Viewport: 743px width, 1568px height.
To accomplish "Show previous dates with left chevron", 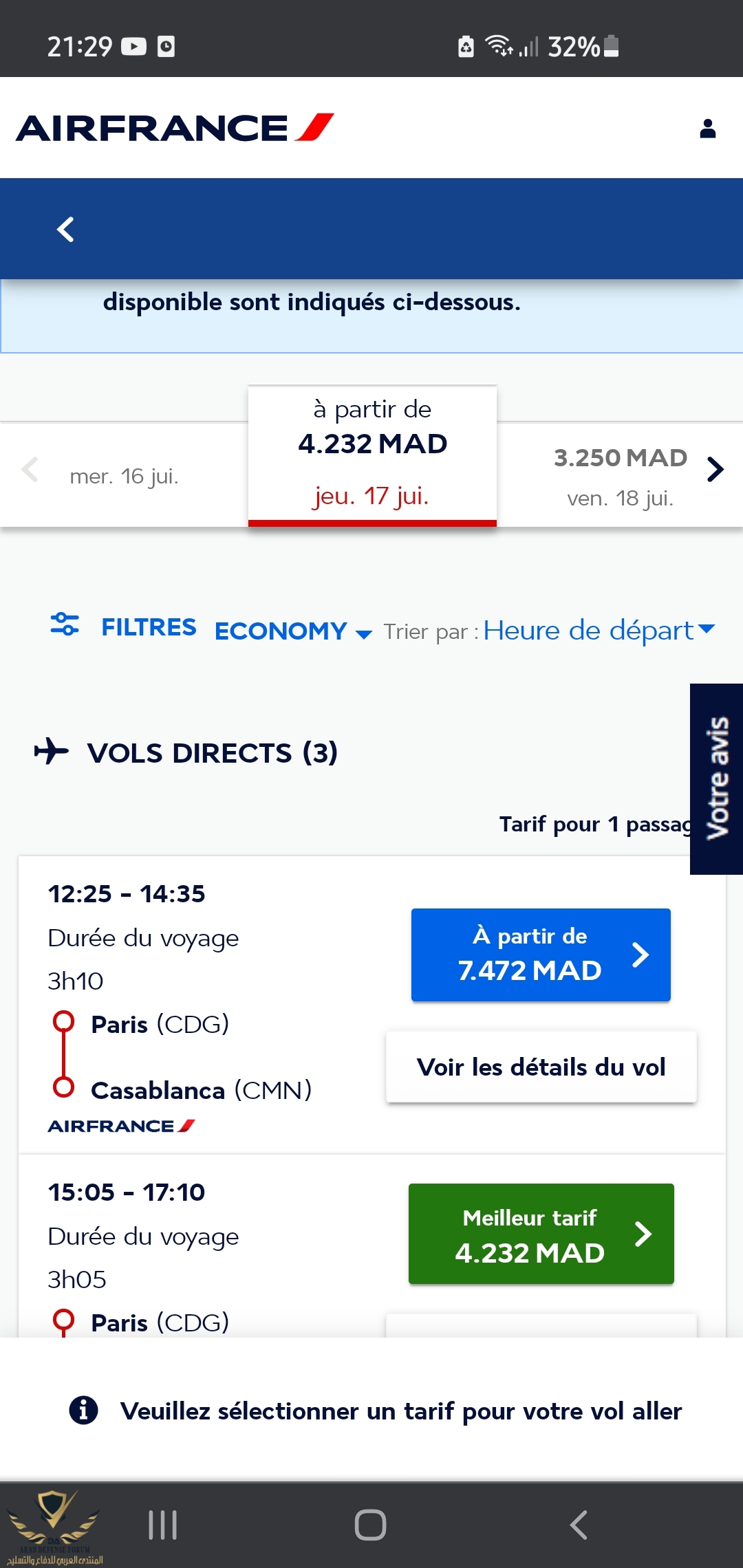I will tap(30, 470).
